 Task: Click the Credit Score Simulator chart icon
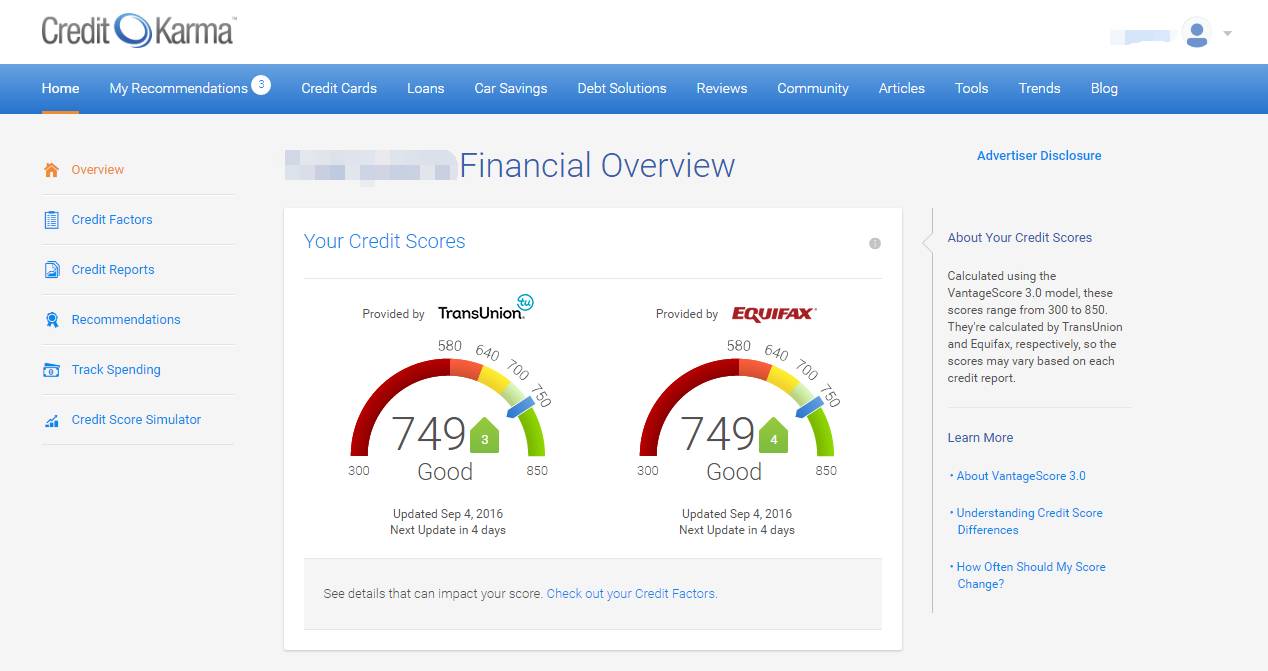coord(52,420)
